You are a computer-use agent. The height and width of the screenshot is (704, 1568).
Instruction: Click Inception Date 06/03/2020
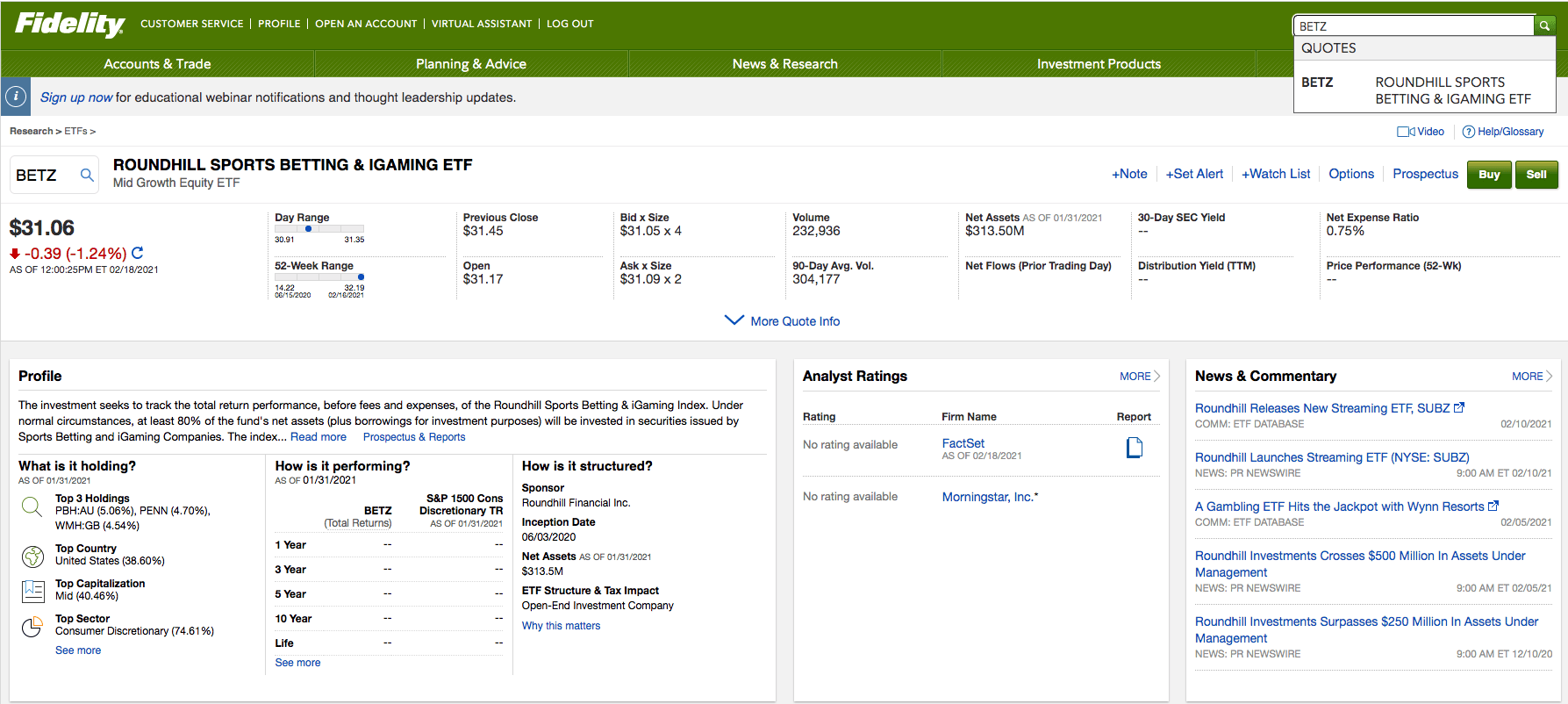548,537
